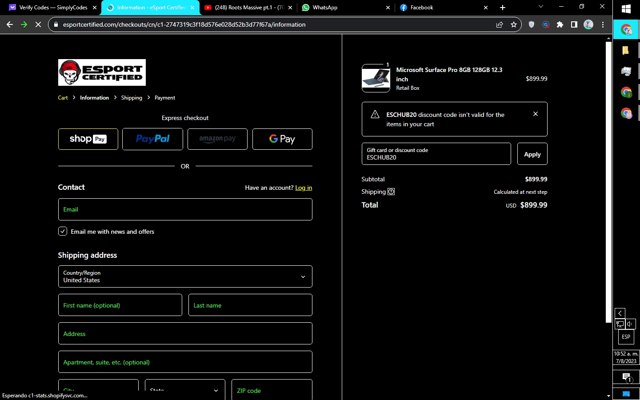Viewport: 640px width, 400px height.
Task: Open the share page icon in address bar
Action: tap(499, 24)
